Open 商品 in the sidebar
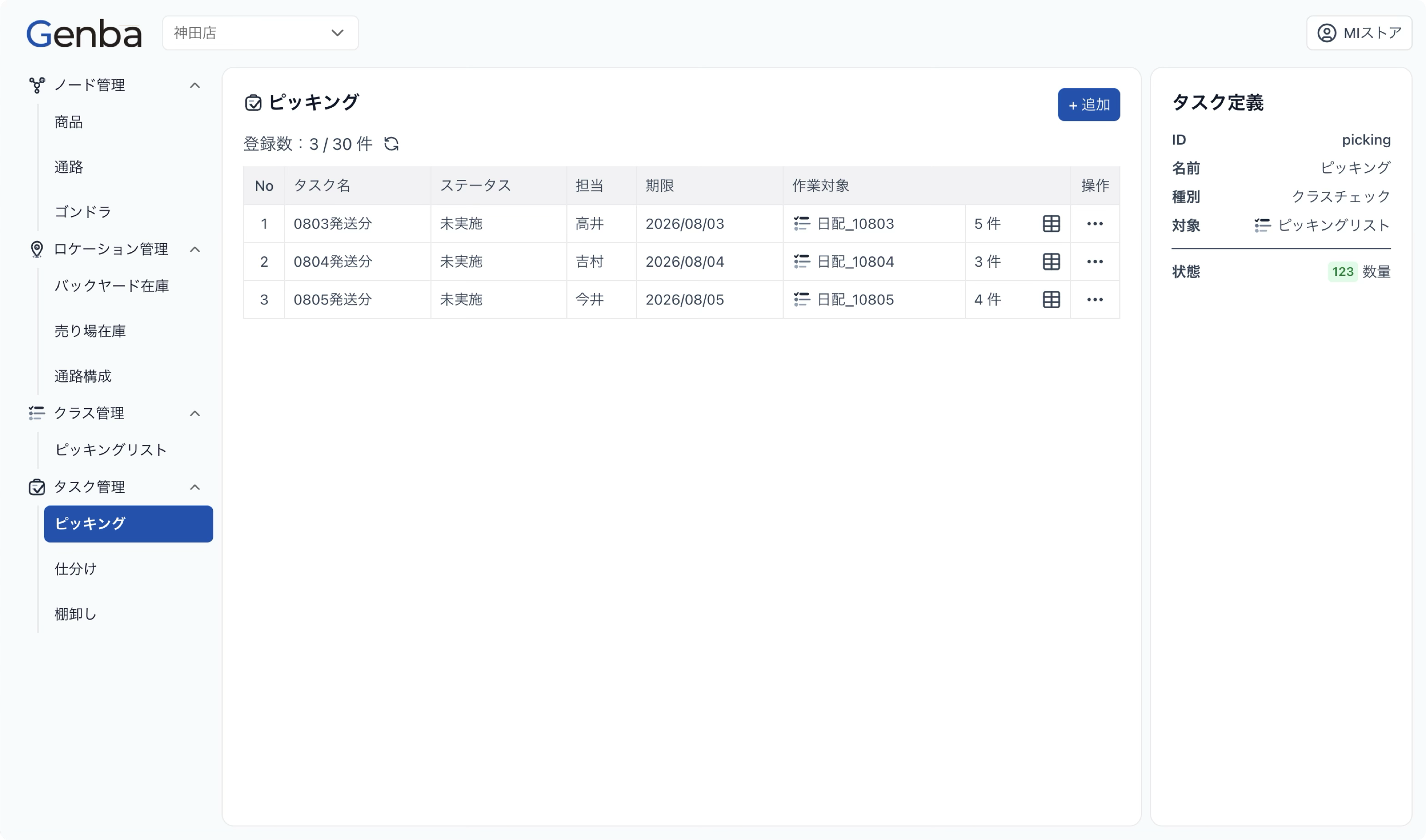 pyautogui.click(x=129, y=122)
